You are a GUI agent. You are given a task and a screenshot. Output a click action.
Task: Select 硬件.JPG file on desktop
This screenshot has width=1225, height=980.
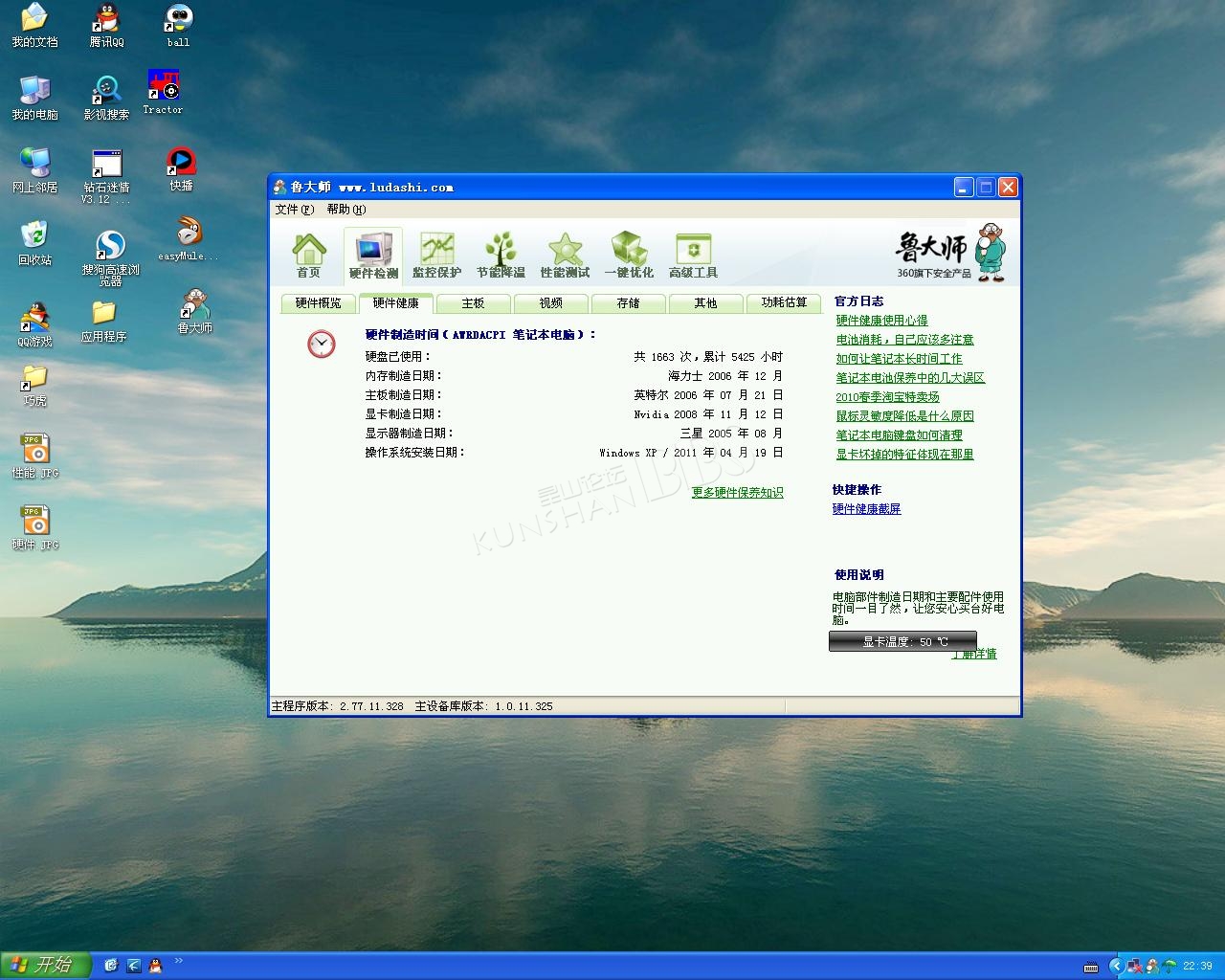(35, 527)
